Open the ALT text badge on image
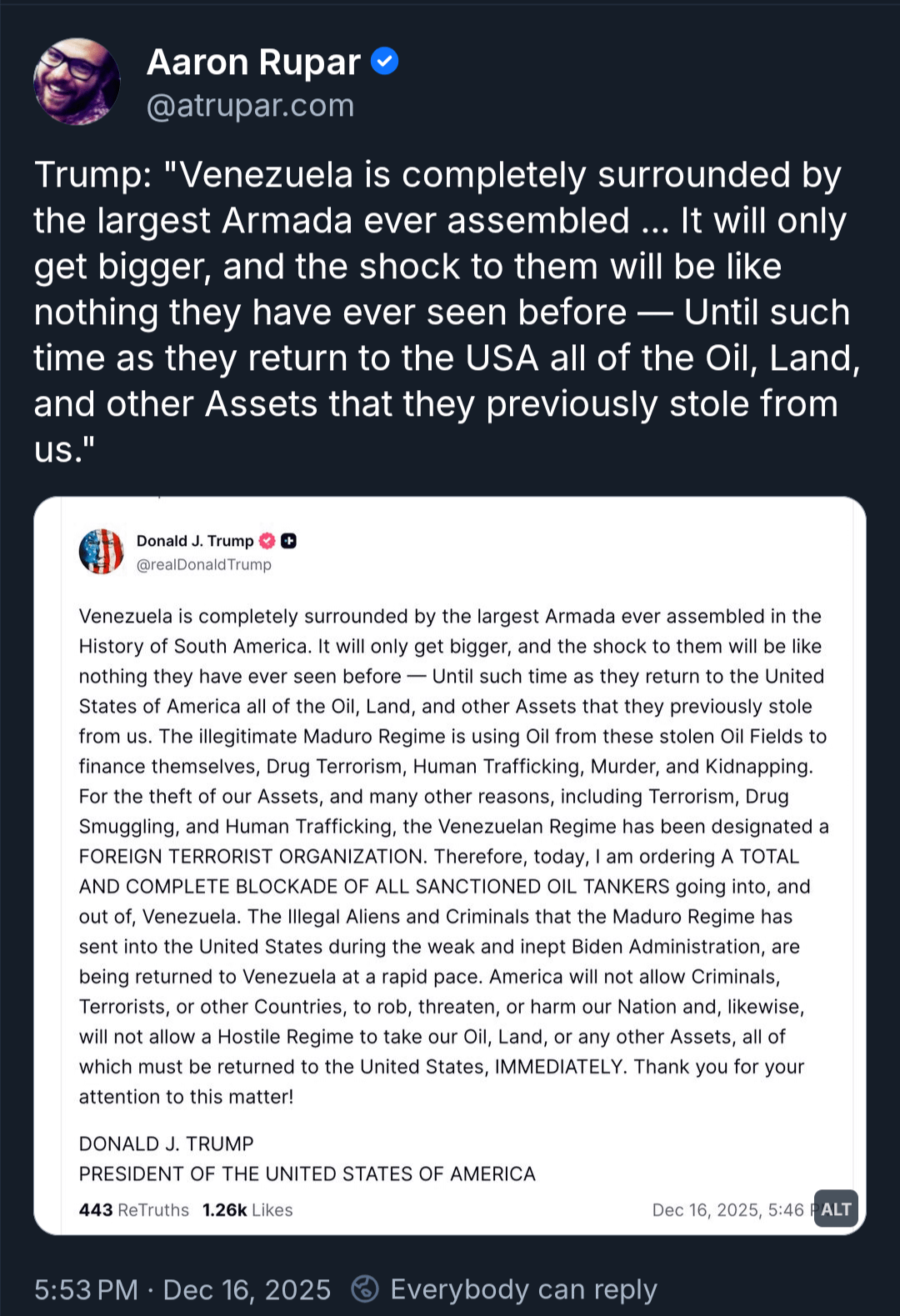 click(836, 1208)
